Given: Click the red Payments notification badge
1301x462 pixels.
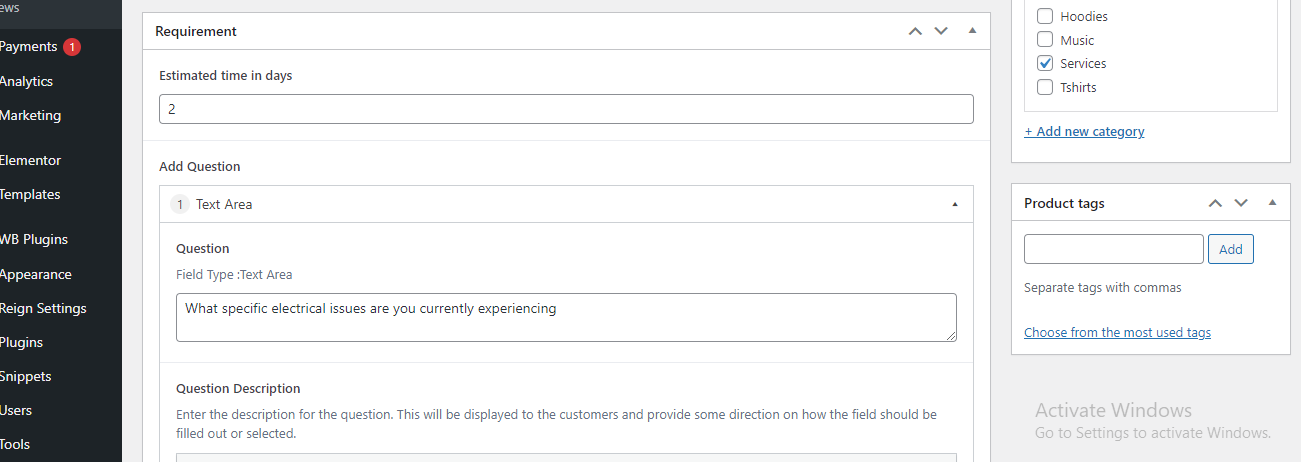Looking at the screenshot, I should point(71,47).
